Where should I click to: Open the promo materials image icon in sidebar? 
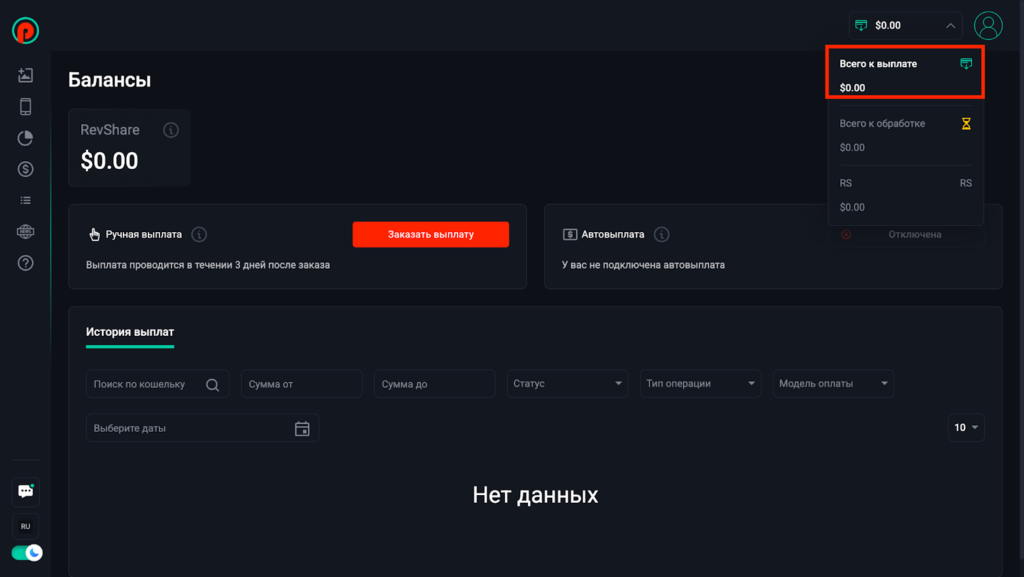(x=25, y=75)
